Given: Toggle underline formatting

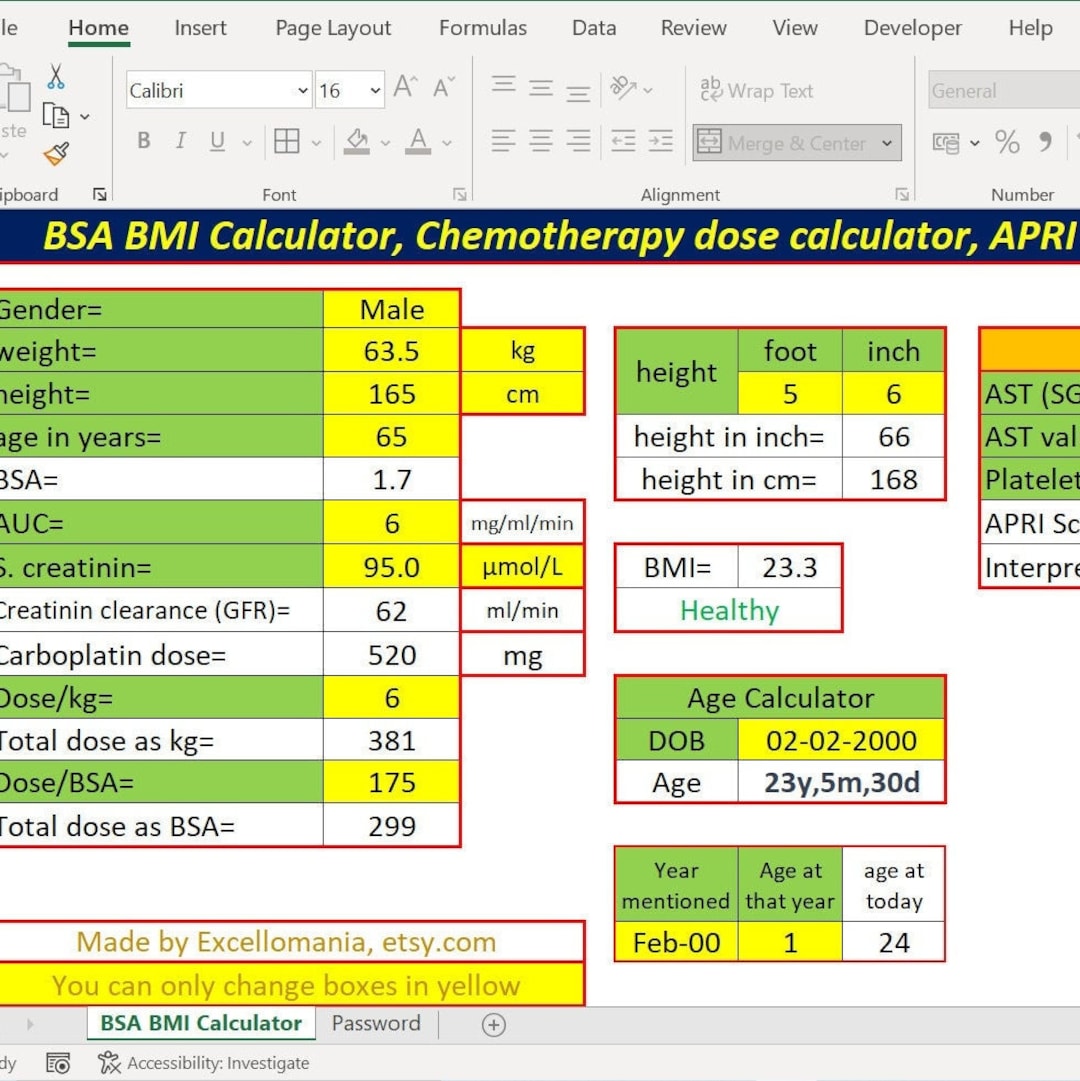Looking at the screenshot, I should [x=216, y=141].
